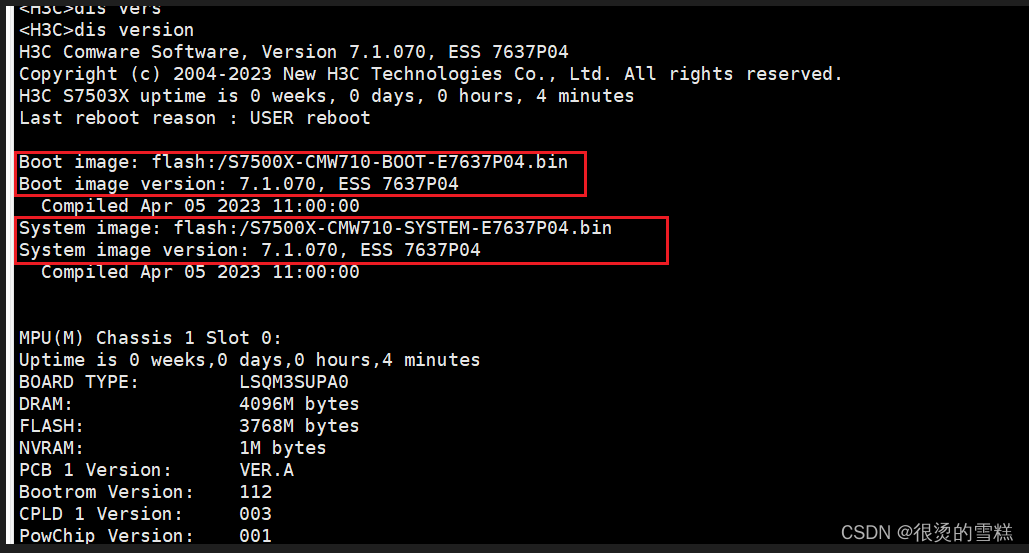Click the 'BOARD TYPE:' label
Screen dimensions: 1029x553
click(x=79, y=382)
